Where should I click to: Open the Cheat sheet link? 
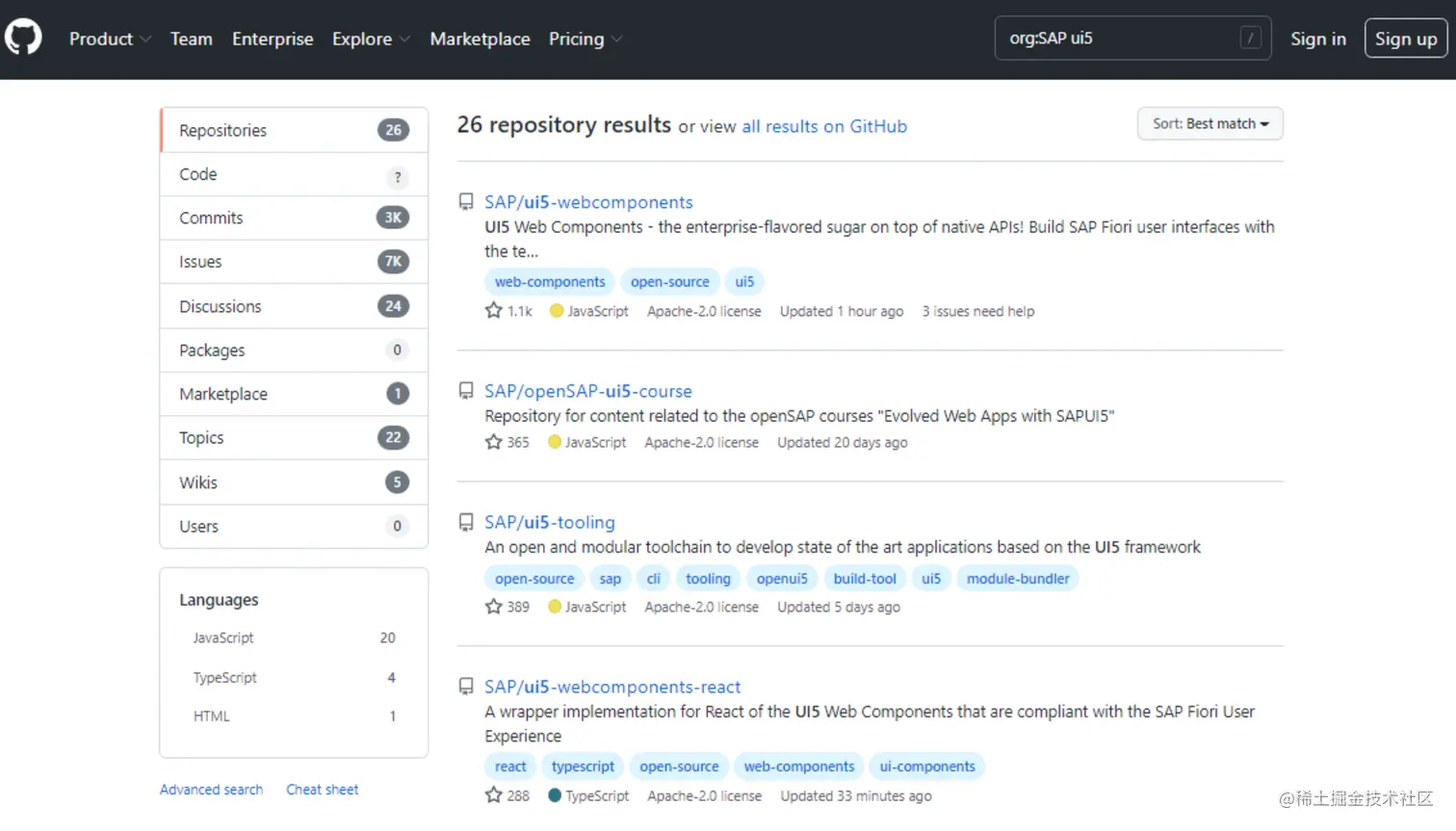pos(322,790)
